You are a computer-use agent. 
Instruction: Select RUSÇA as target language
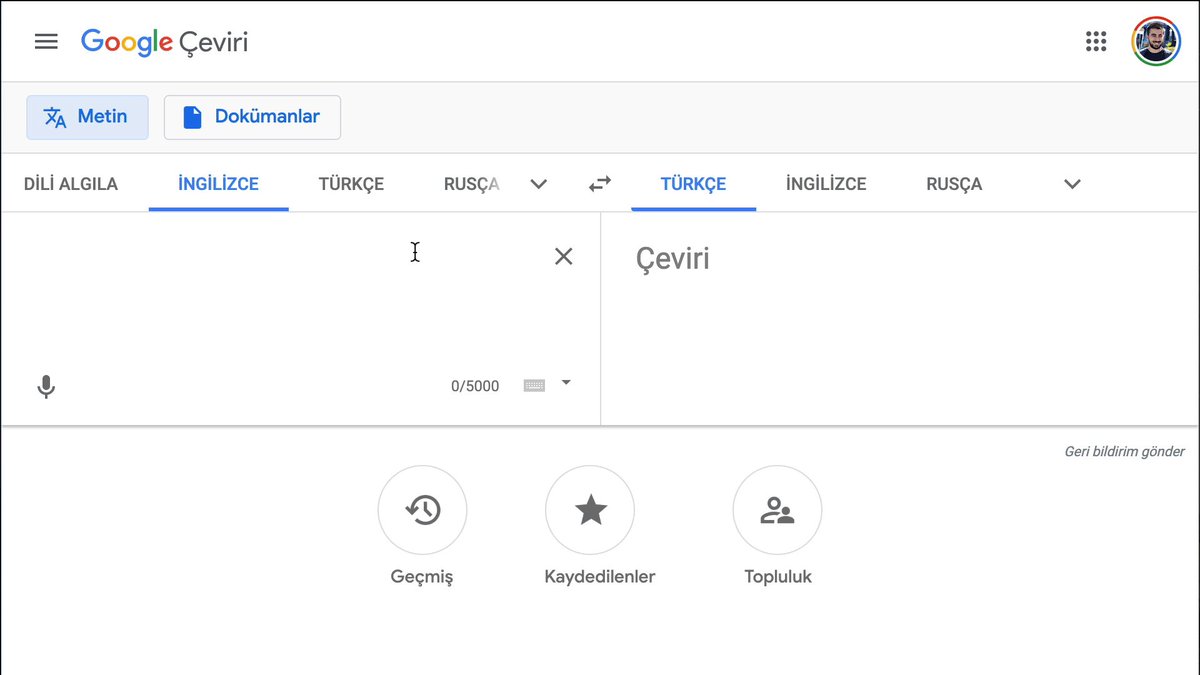click(954, 184)
